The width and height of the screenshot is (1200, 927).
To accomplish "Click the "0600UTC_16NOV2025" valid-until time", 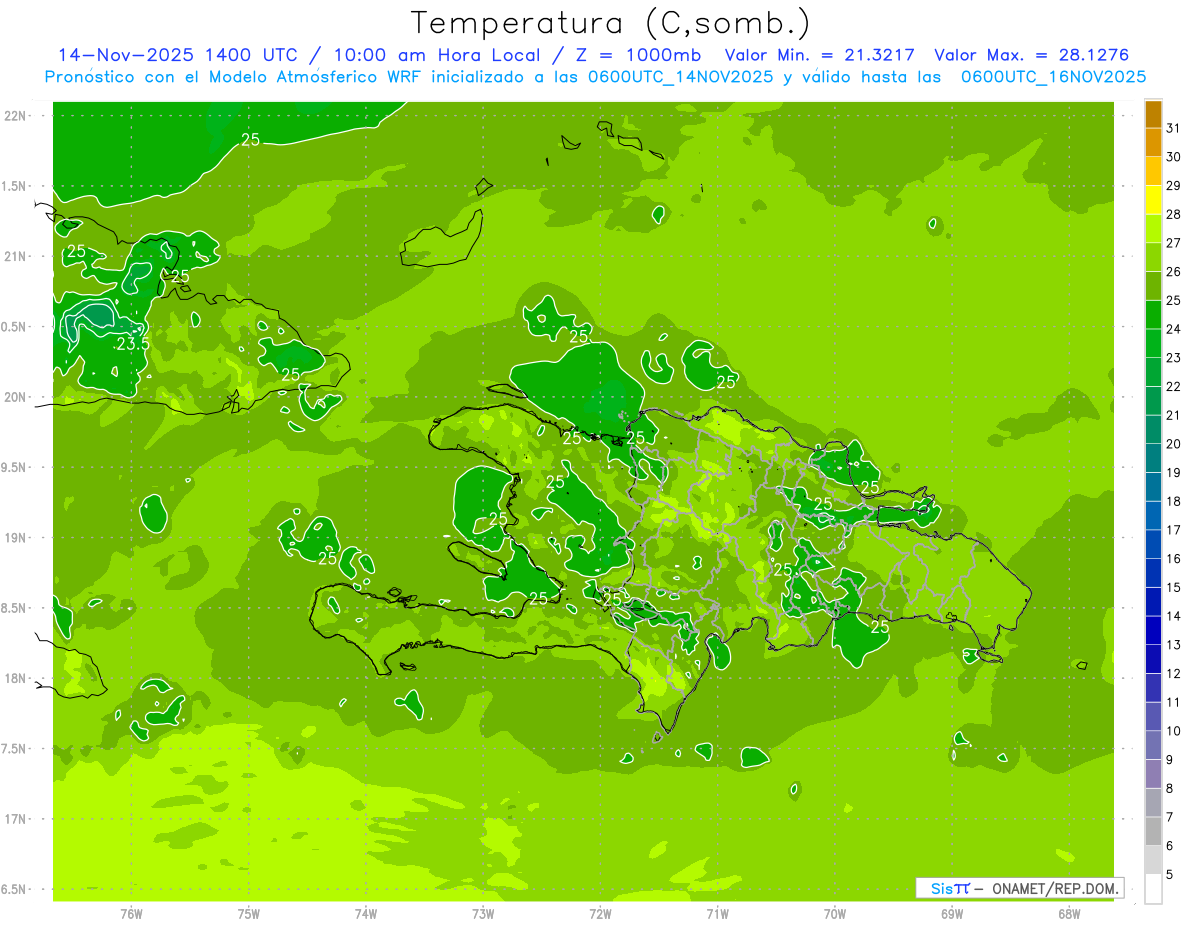I will [1053, 77].
